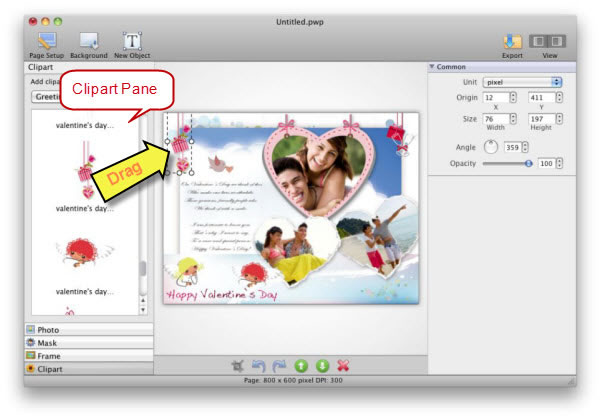Add a New Object text item
This screenshot has height=419, width=600.
(131, 41)
